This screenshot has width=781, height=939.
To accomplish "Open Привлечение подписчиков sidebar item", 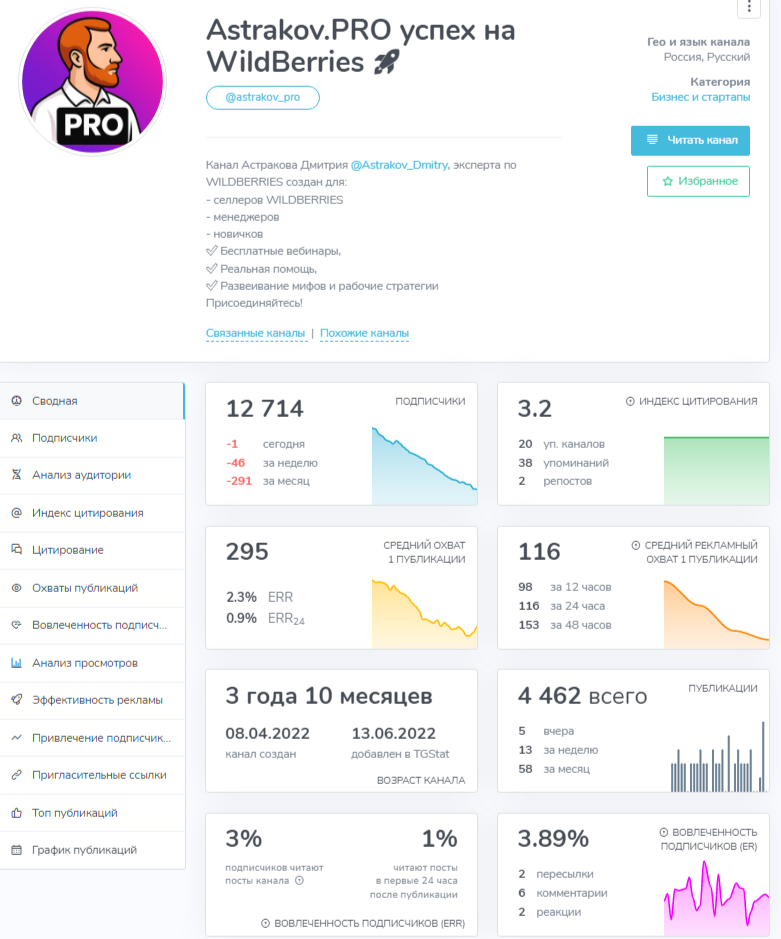I will 92,737.
